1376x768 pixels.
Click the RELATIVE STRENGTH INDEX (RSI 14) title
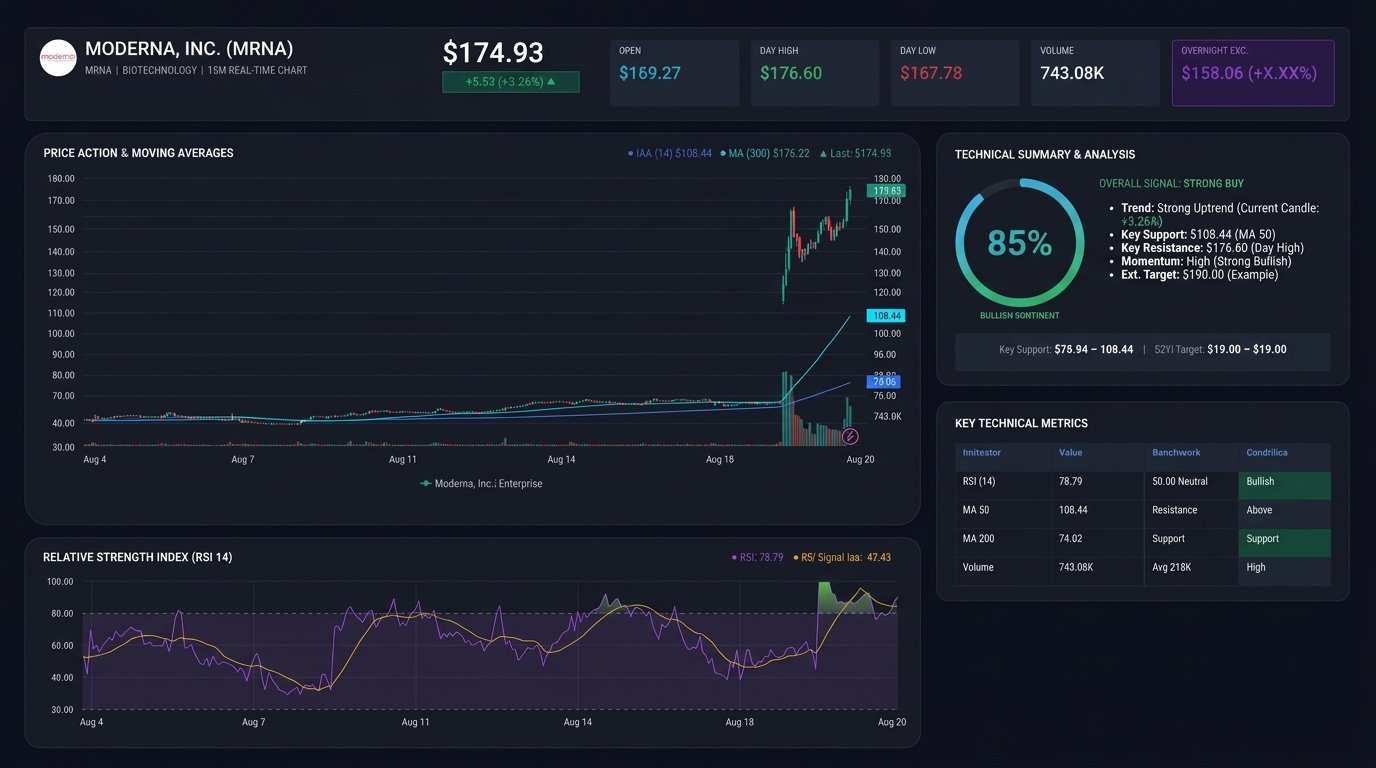[x=138, y=557]
